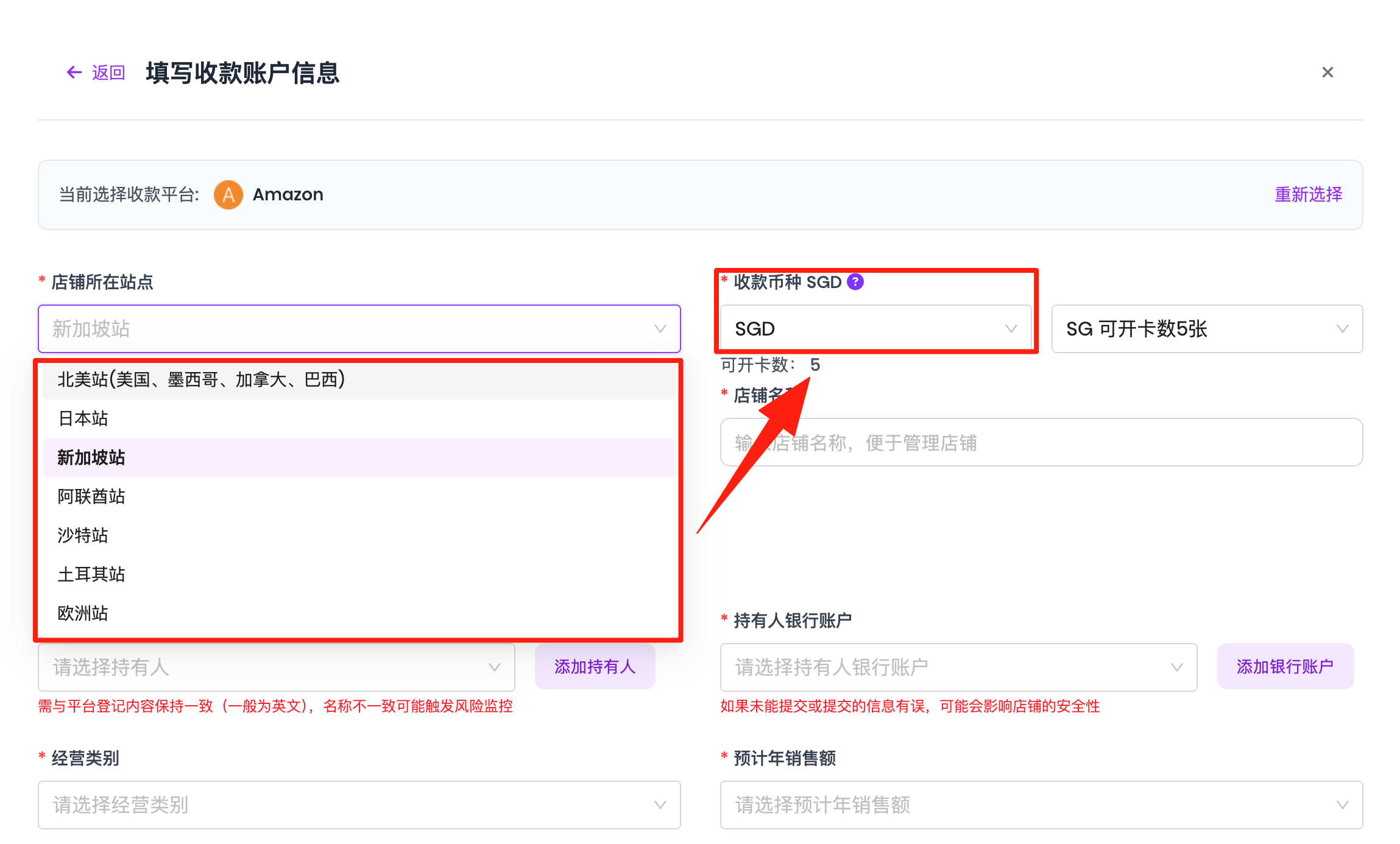The height and width of the screenshot is (844, 1400).
Task: Click the Amazon platform icon
Action: tap(228, 194)
